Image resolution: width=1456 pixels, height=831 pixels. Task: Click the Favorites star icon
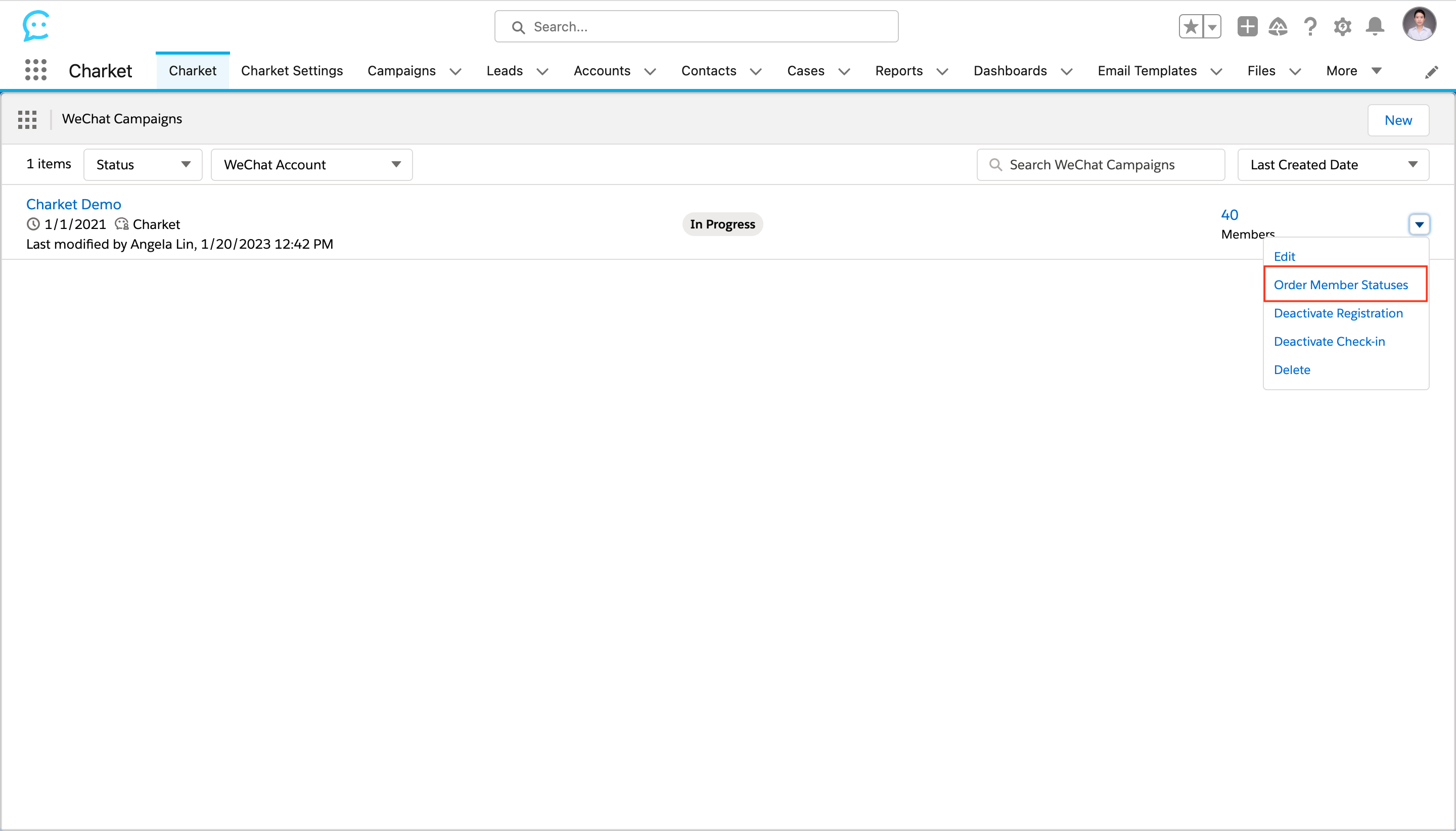1191,27
